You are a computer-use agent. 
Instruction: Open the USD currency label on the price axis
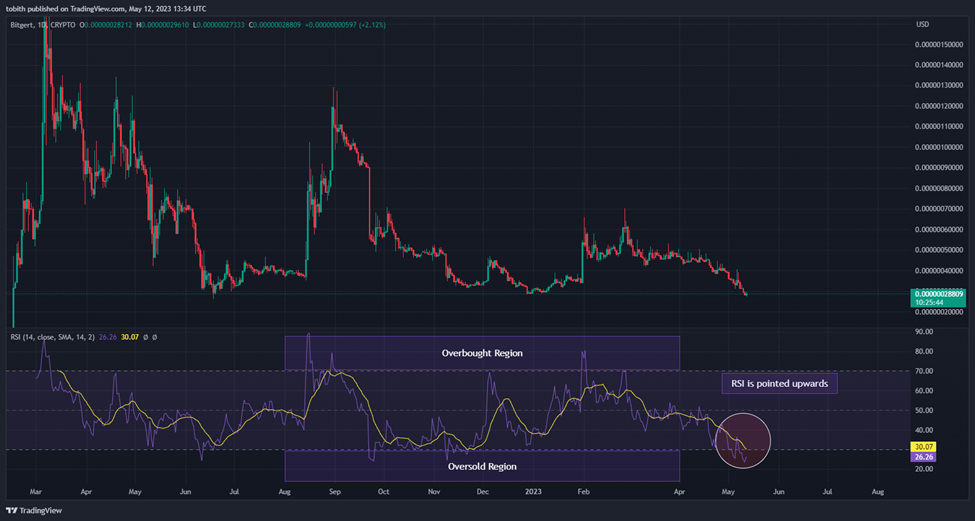(x=923, y=24)
